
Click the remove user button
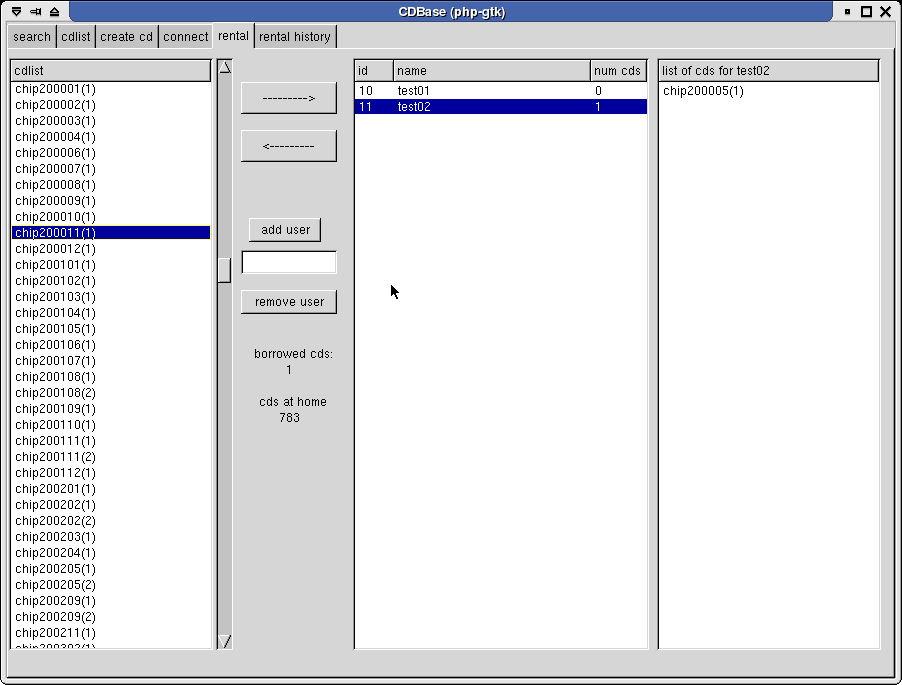(x=289, y=302)
